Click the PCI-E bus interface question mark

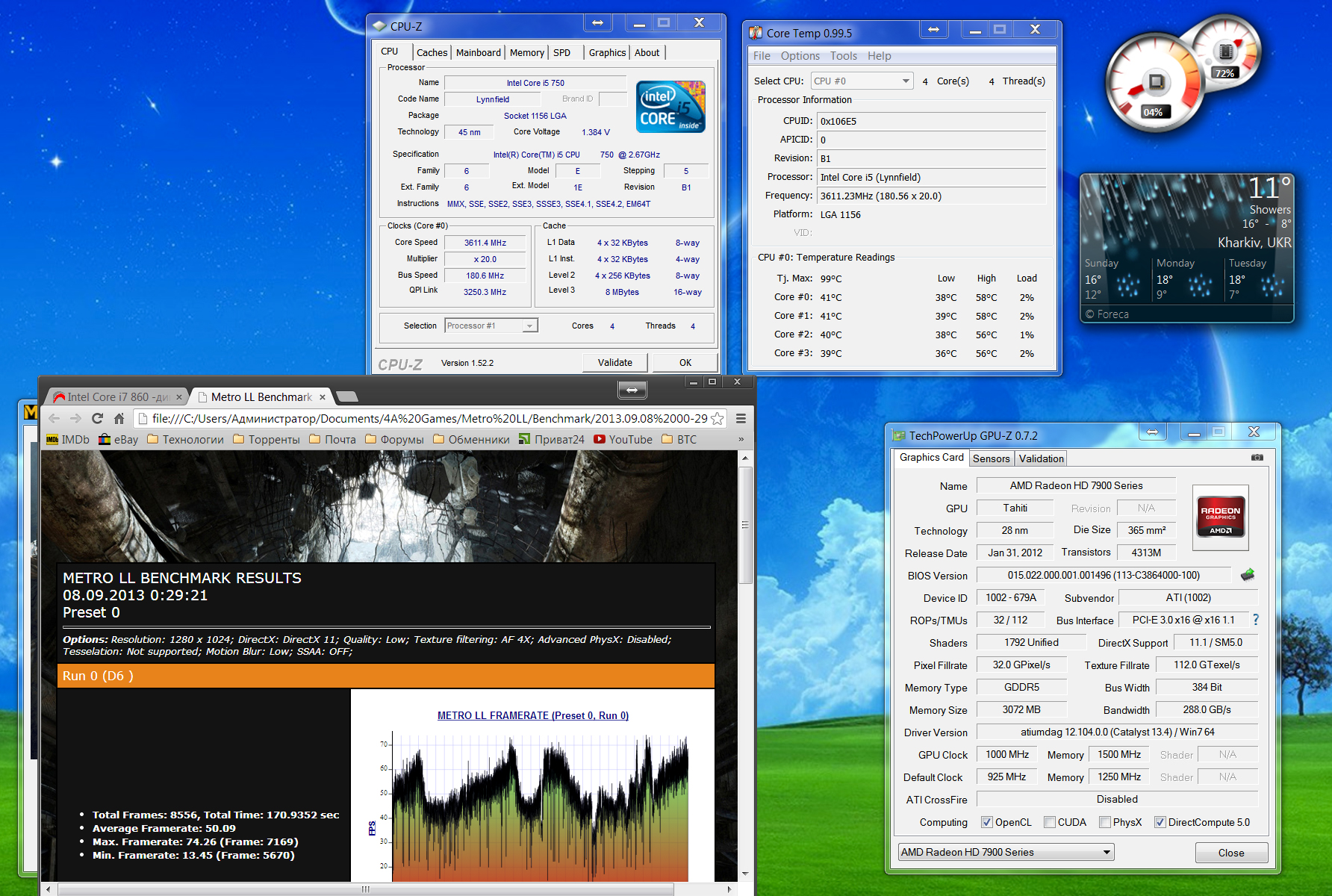click(x=1256, y=620)
